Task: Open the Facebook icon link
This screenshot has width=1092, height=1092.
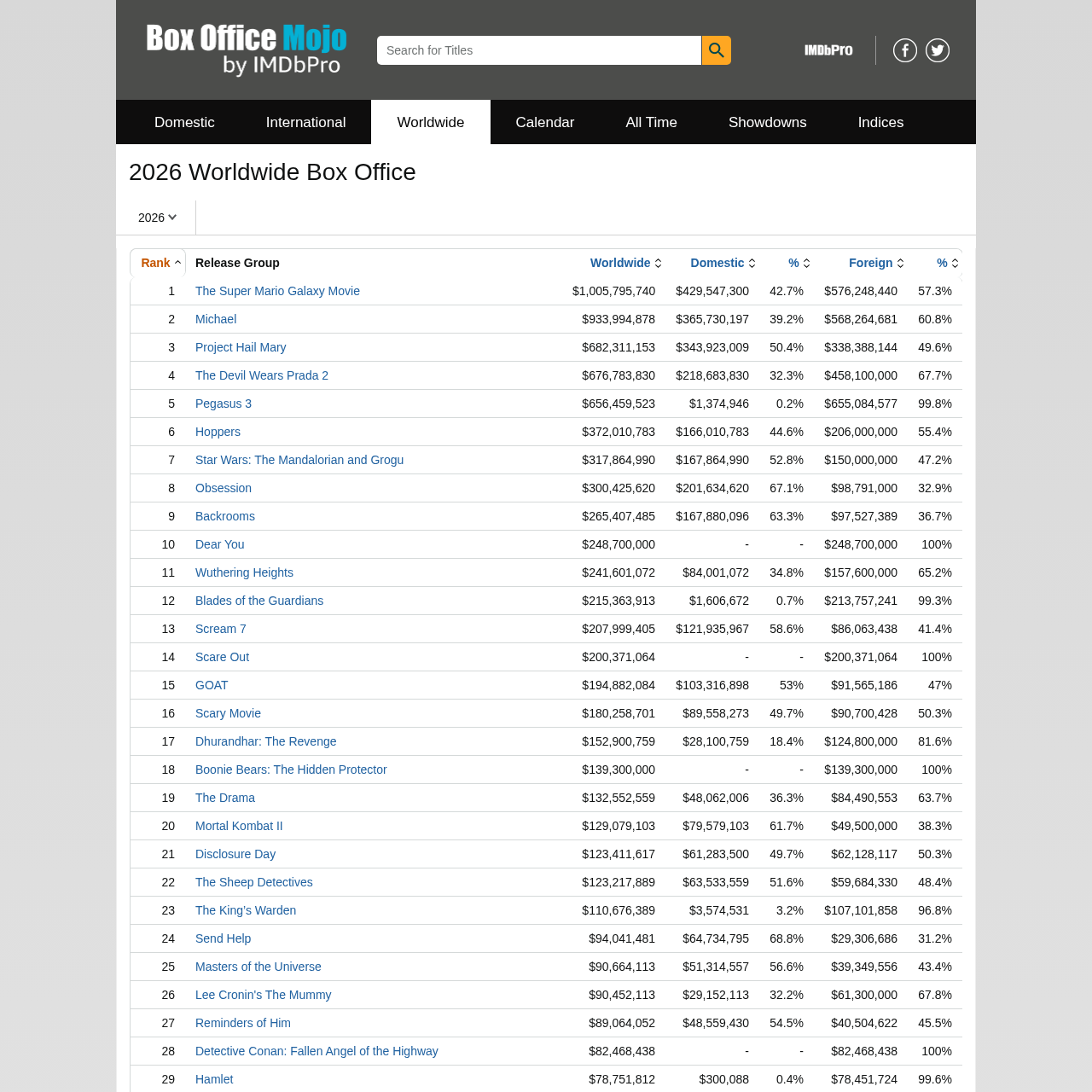Action: point(905,50)
